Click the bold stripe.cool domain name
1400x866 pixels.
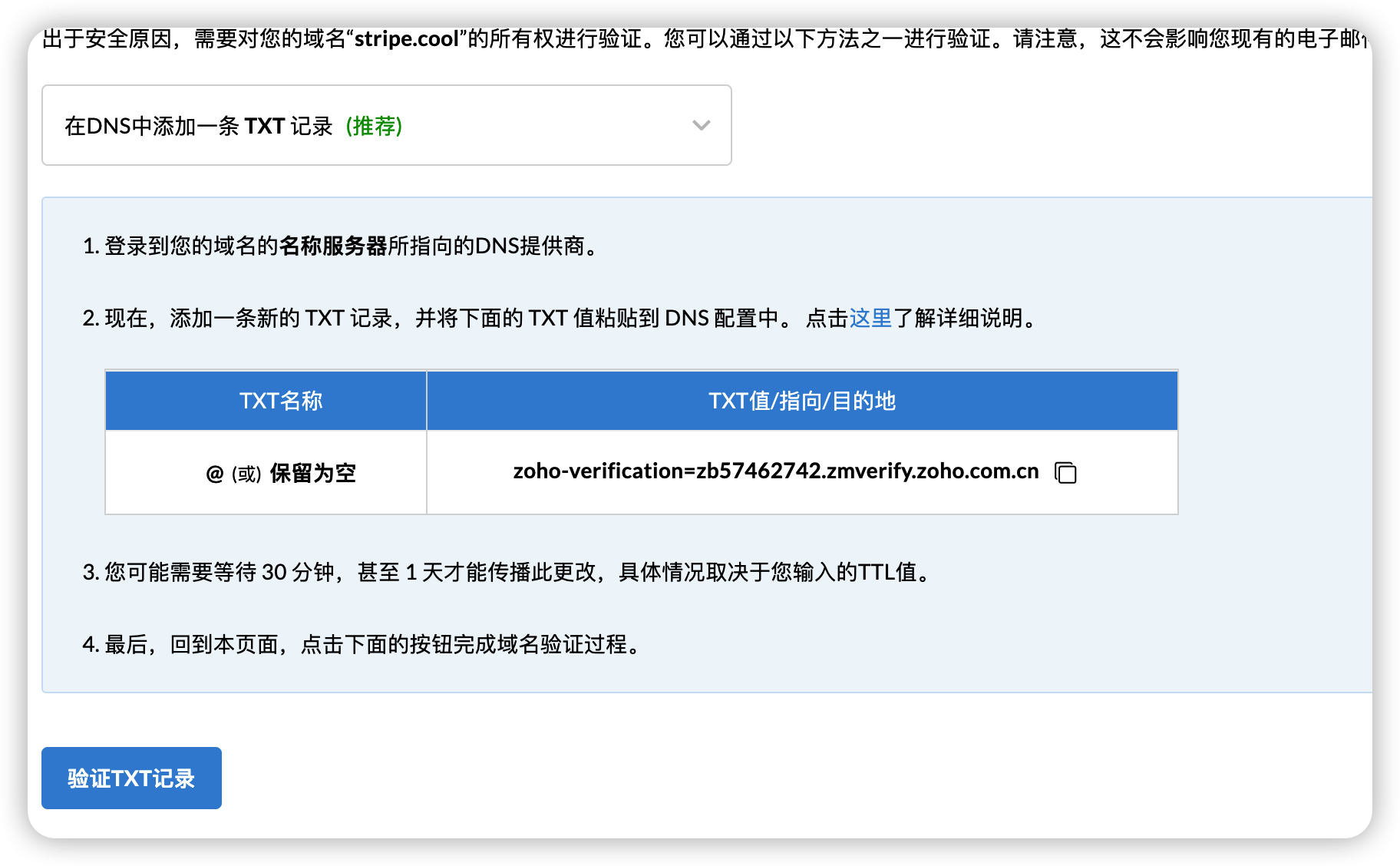[x=405, y=37]
